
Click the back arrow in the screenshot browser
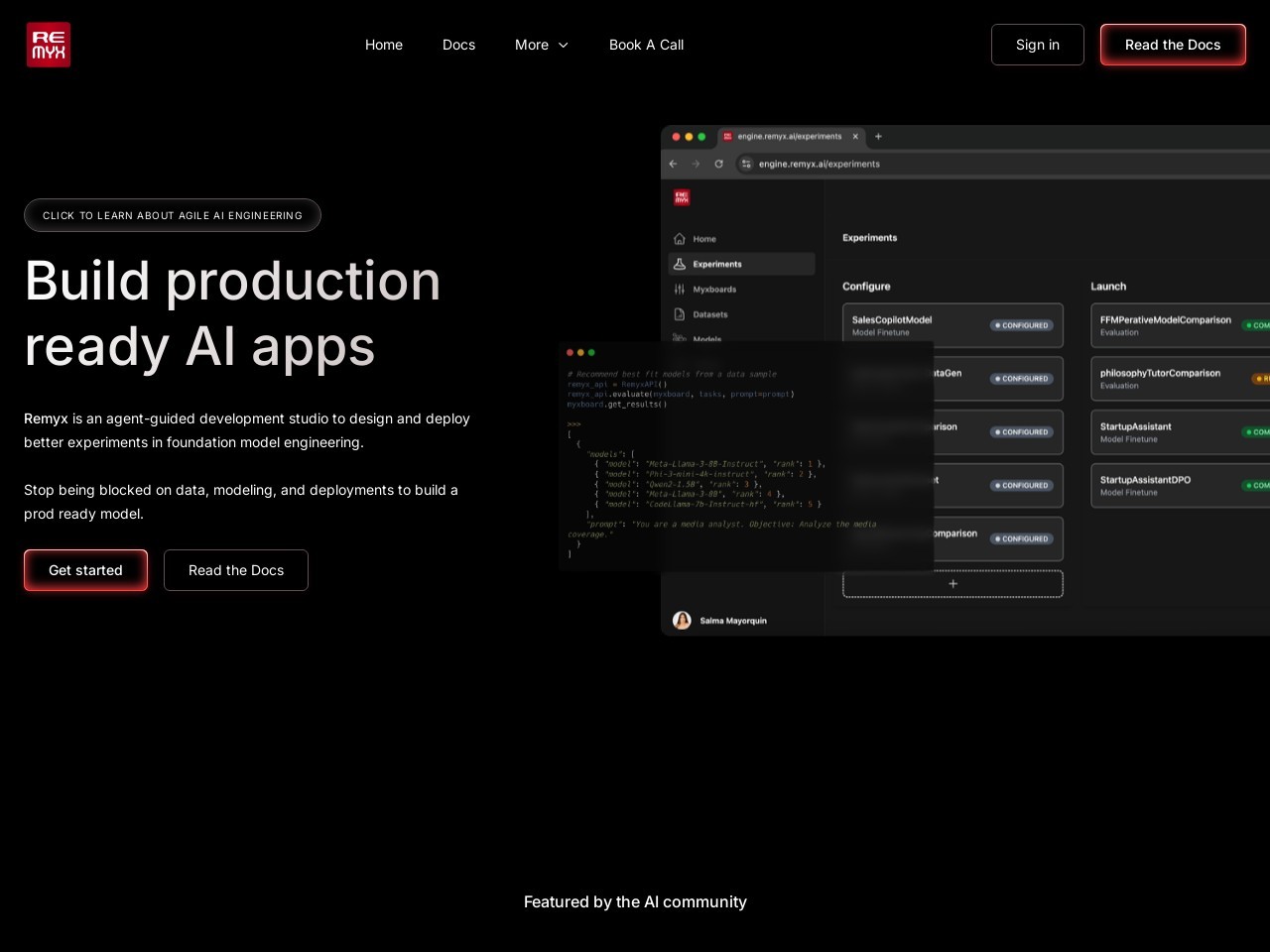(x=673, y=164)
